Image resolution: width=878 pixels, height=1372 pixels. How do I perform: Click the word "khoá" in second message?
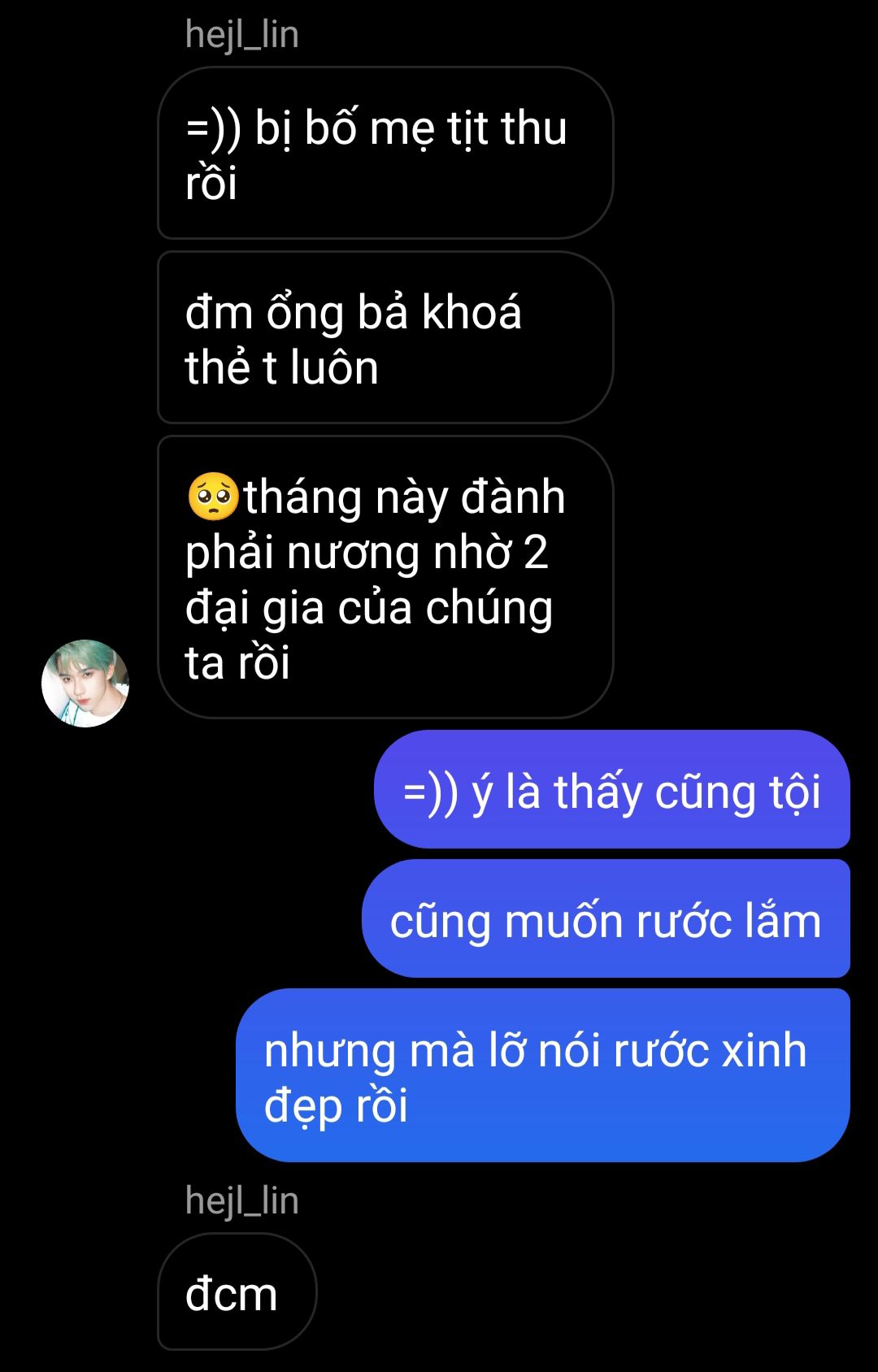[x=472, y=312]
